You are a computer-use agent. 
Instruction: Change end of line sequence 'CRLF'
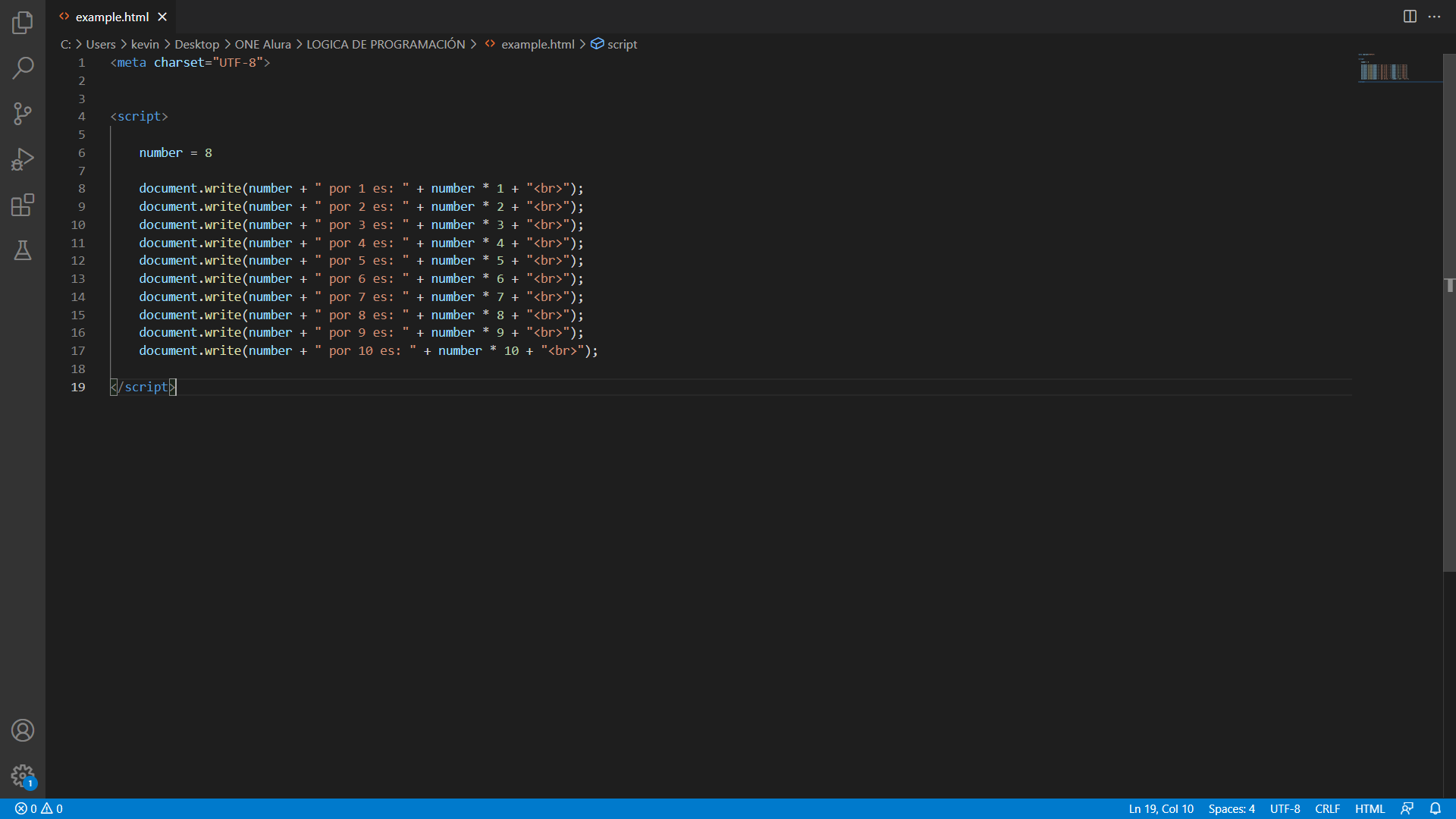1327,809
